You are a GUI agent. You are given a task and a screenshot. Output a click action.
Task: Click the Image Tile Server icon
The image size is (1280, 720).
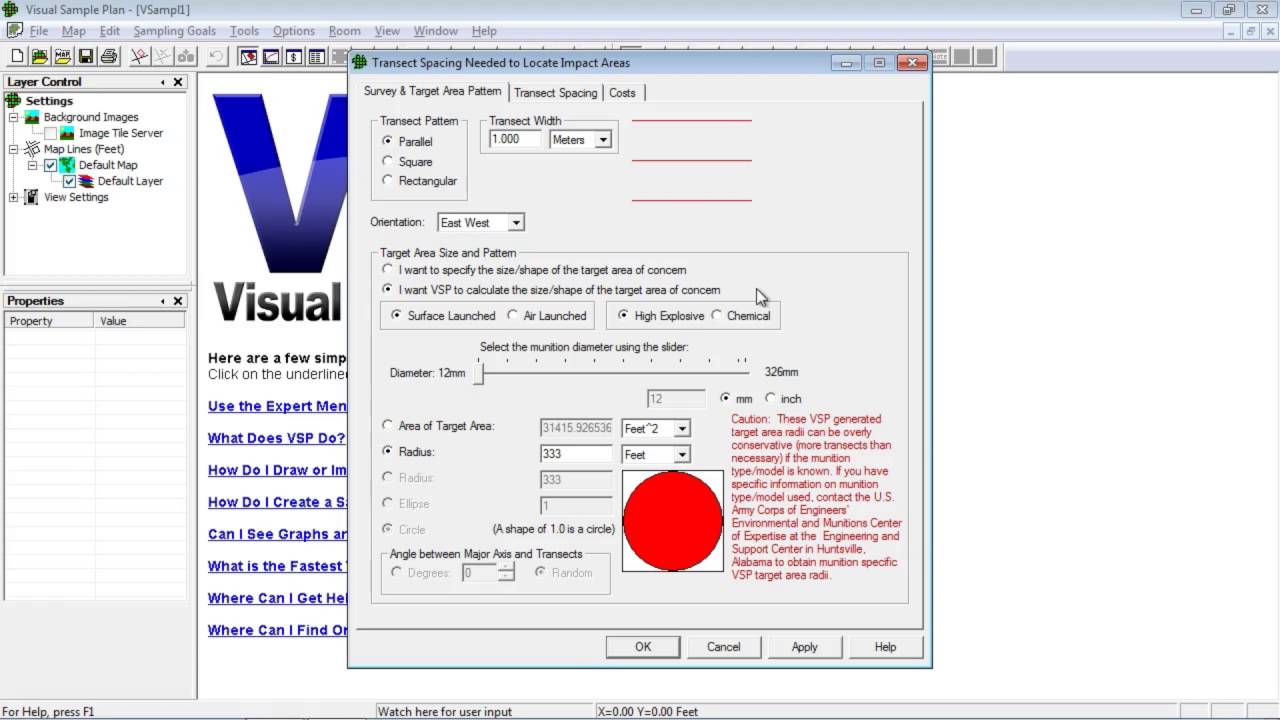click(67, 133)
